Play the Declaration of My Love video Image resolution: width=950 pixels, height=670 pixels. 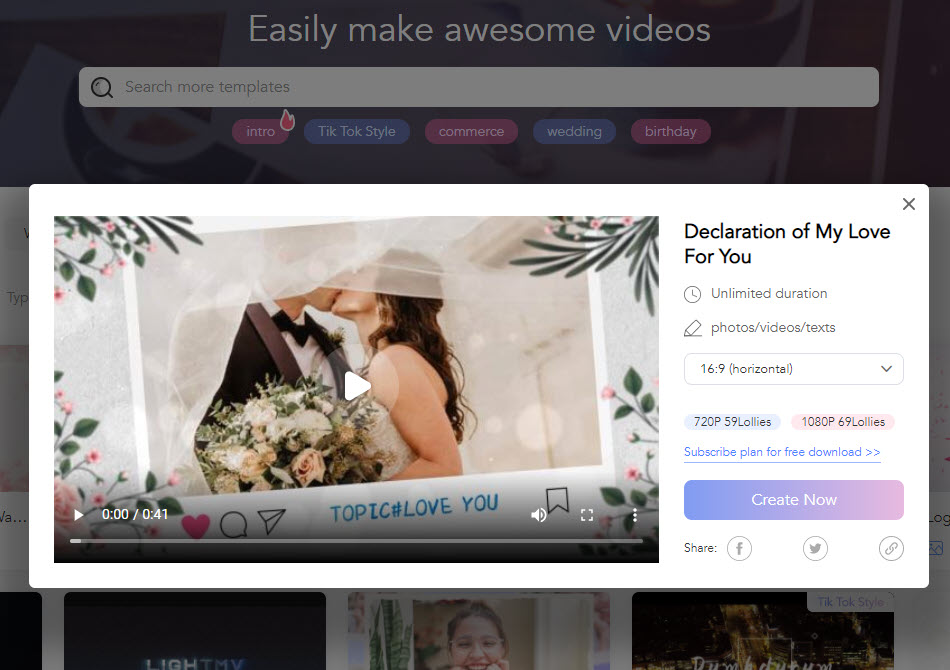(x=357, y=385)
